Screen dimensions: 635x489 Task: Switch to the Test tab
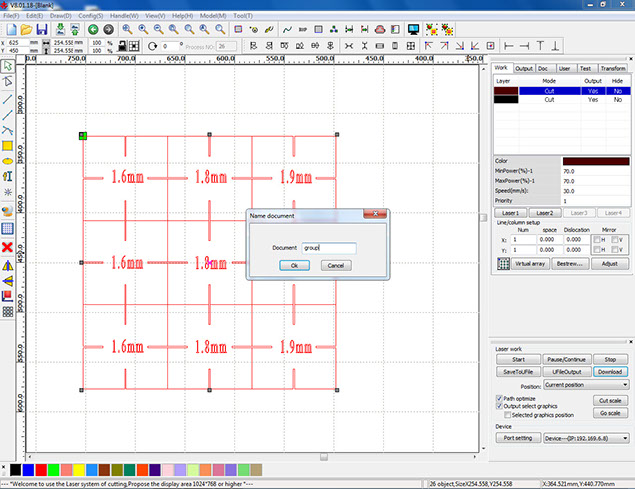coord(585,68)
